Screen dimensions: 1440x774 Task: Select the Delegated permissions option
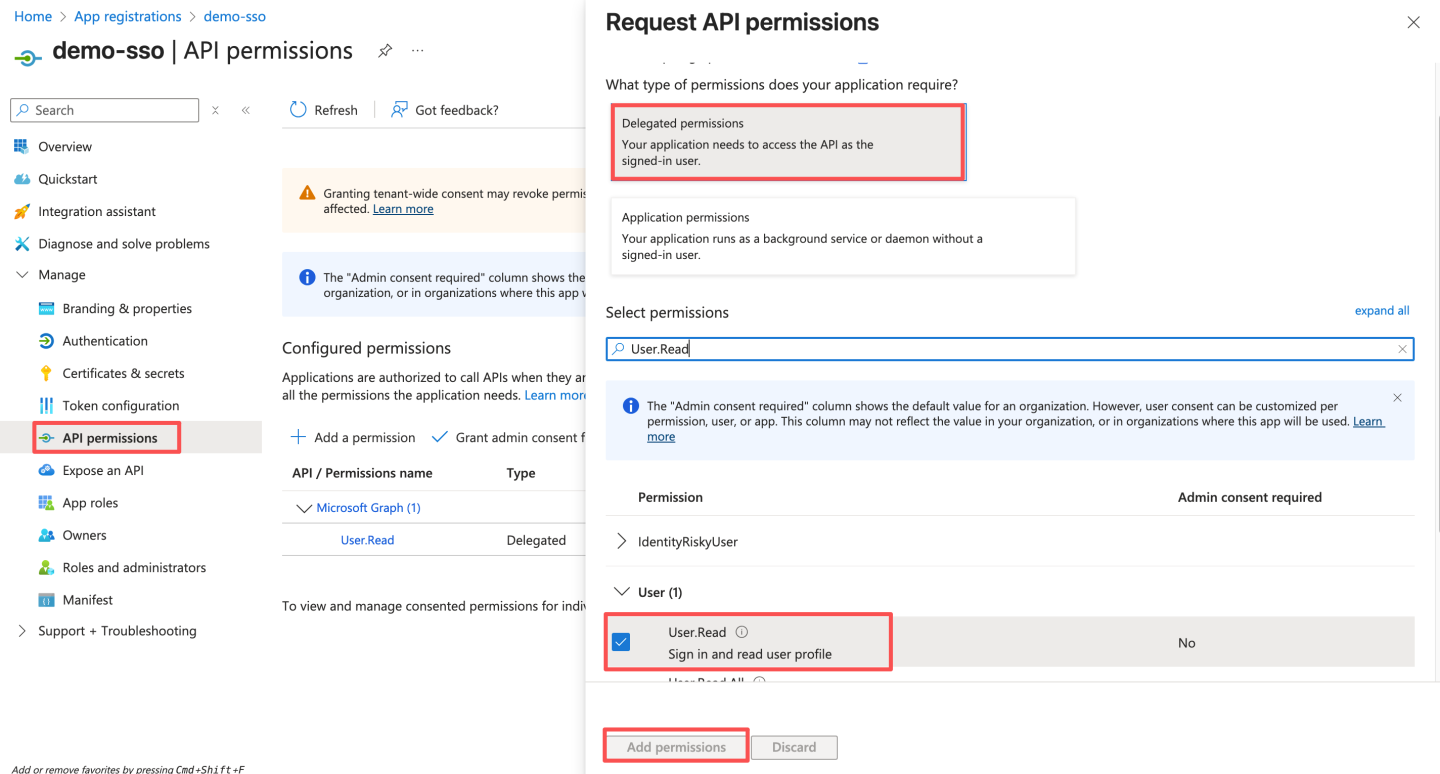click(x=788, y=142)
